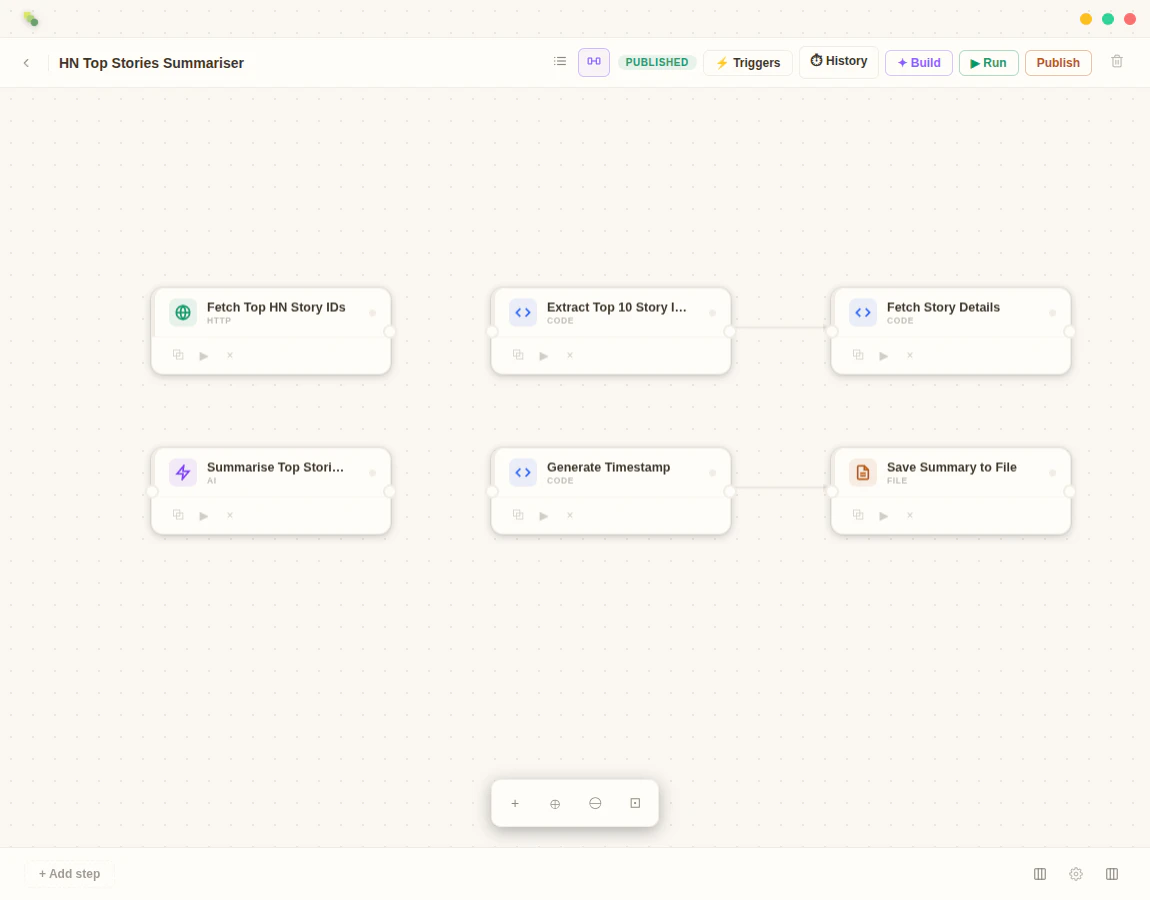Run the Summarise Top Stories step
The image size is (1150, 900).
tap(204, 516)
